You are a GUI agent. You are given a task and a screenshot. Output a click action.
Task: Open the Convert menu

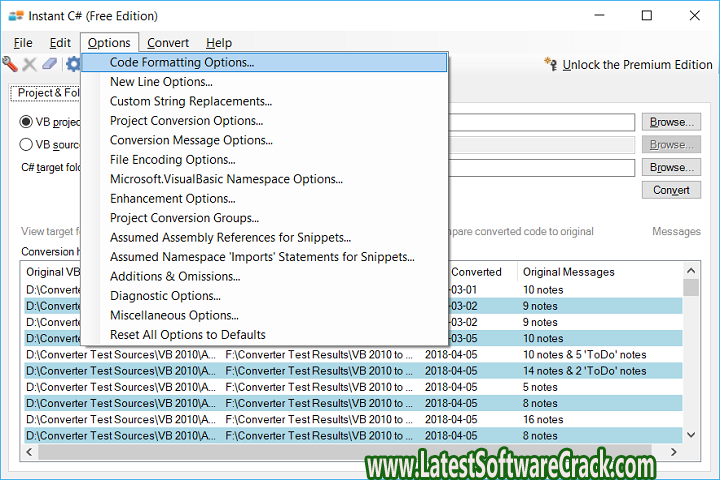pyautogui.click(x=168, y=43)
